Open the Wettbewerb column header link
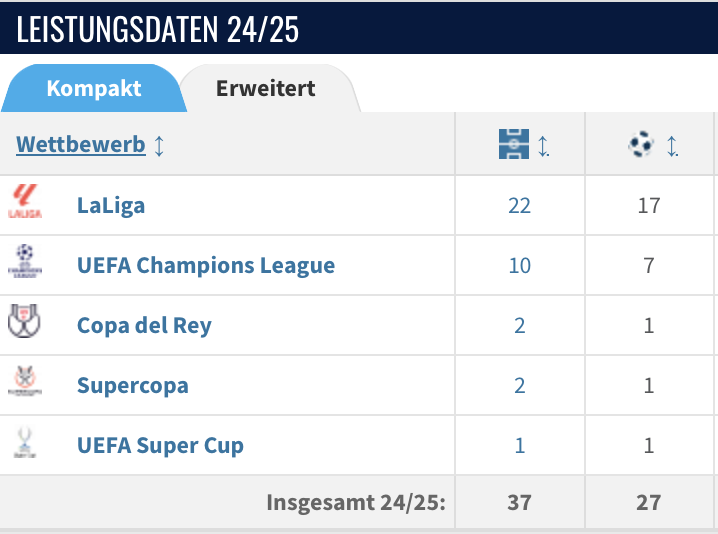Viewport: 718px width, 534px height. (x=80, y=145)
